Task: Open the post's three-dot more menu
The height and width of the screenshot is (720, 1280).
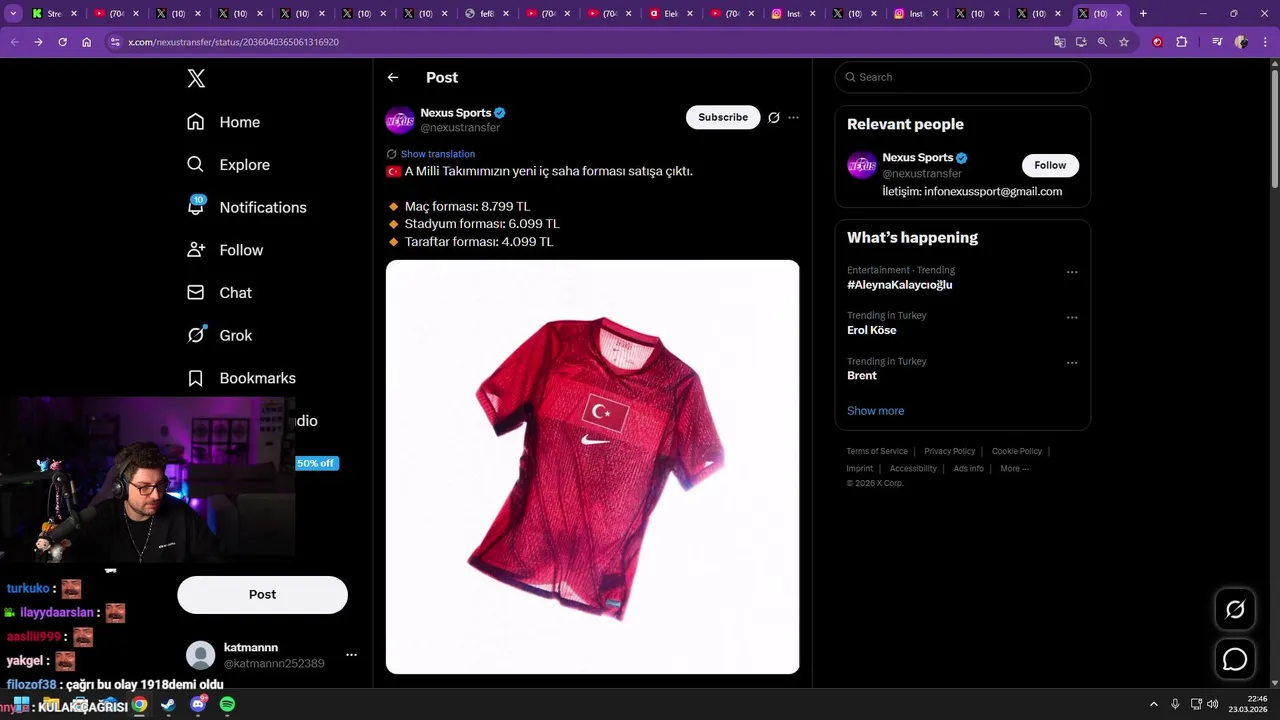Action: click(x=793, y=118)
